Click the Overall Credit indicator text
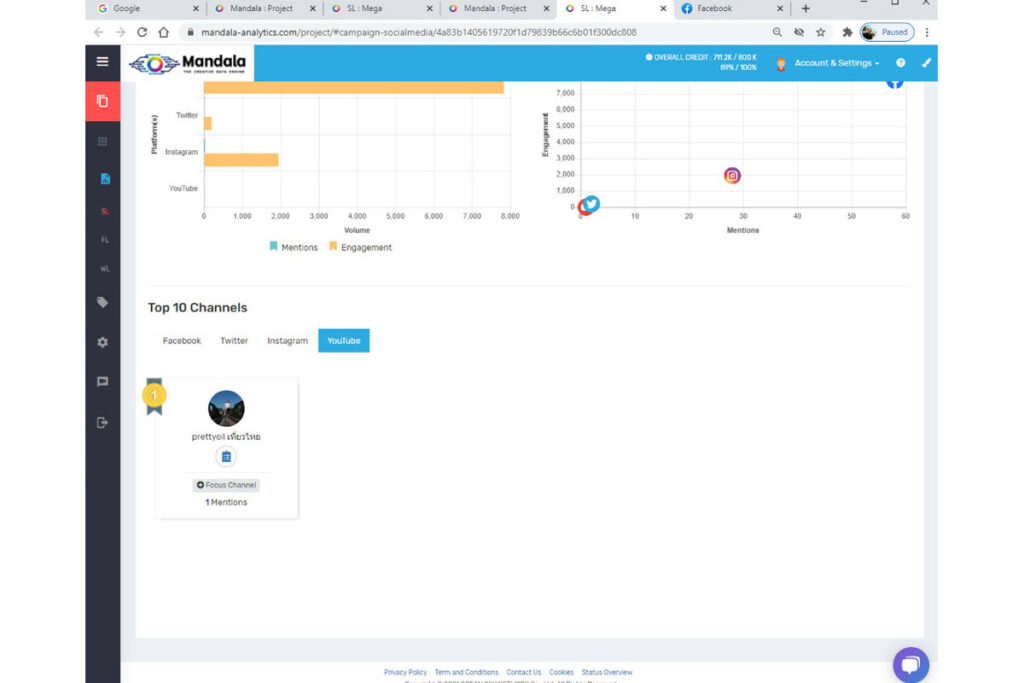The image size is (1024, 683). click(701, 62)
